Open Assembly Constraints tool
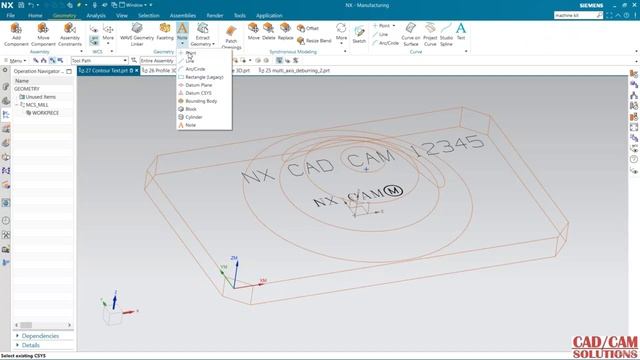The width and height of the screenshot is (640, 360). pos(70,34)
